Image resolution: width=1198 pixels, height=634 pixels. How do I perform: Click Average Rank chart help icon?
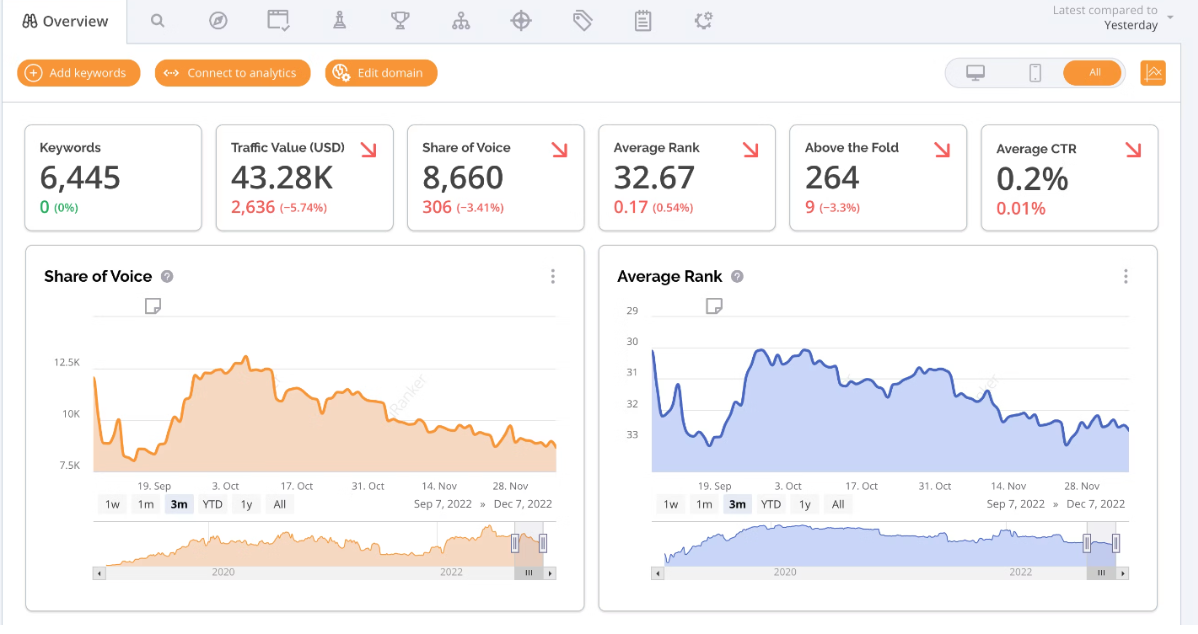[x=737, y=277]
